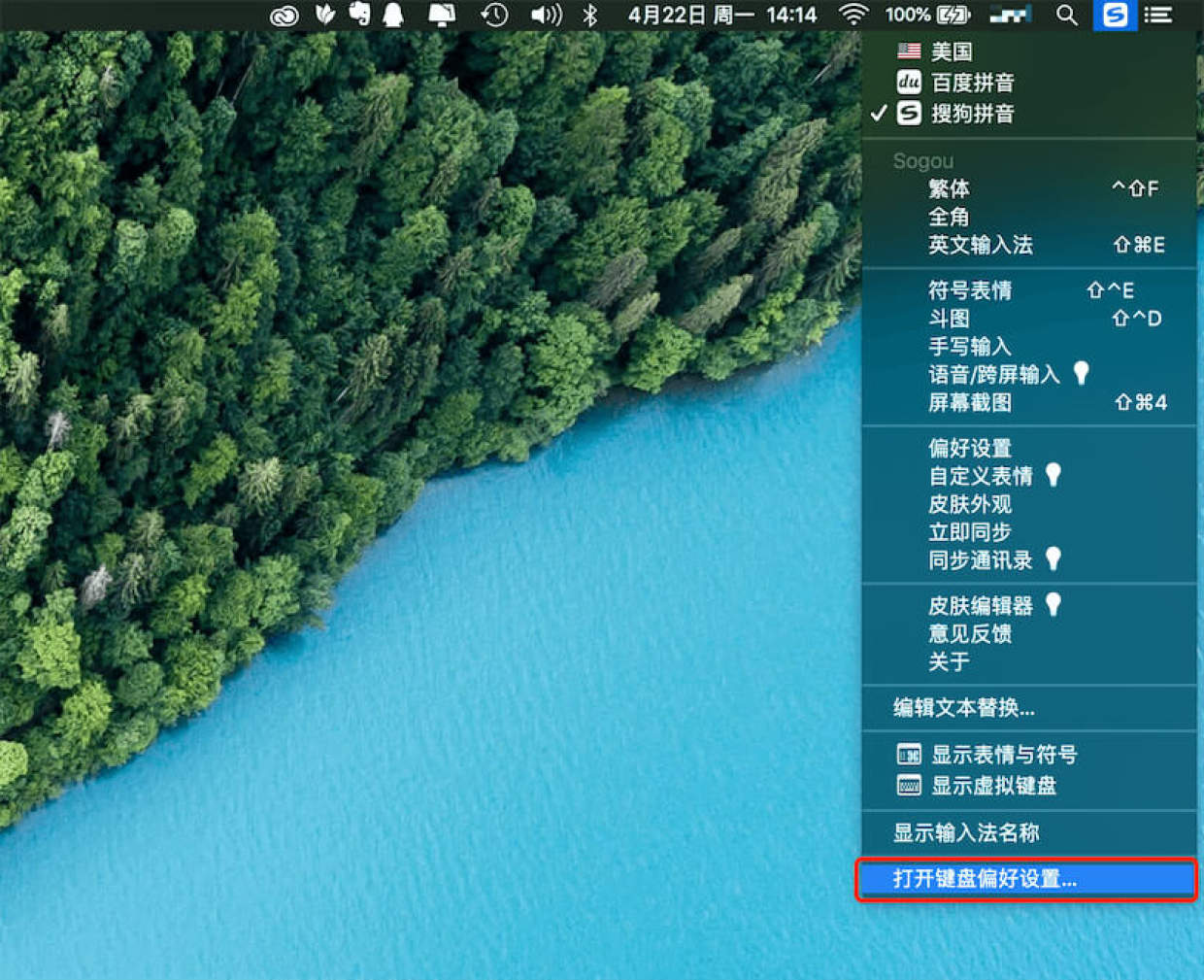Open Notification Center list icon
1204x980 pixels.
click(x=1158, y=15)
